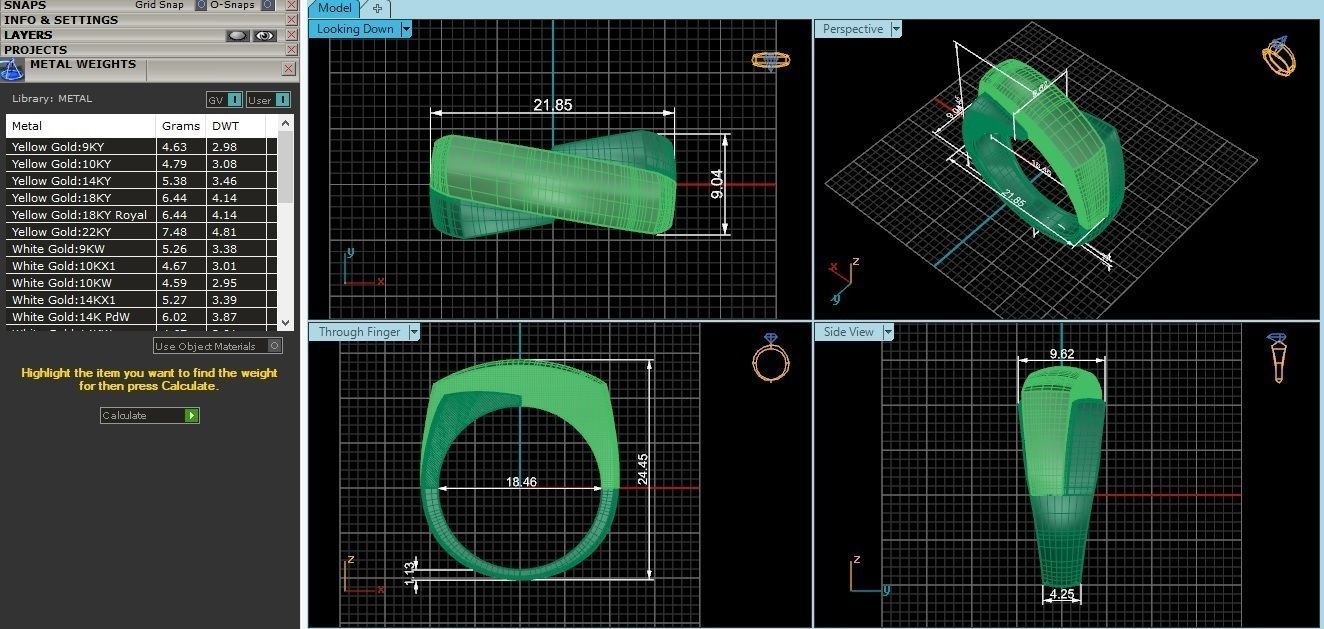Click the Grams column header
The width and height of the screenshot is (1324, 629).
click(181, 126)
